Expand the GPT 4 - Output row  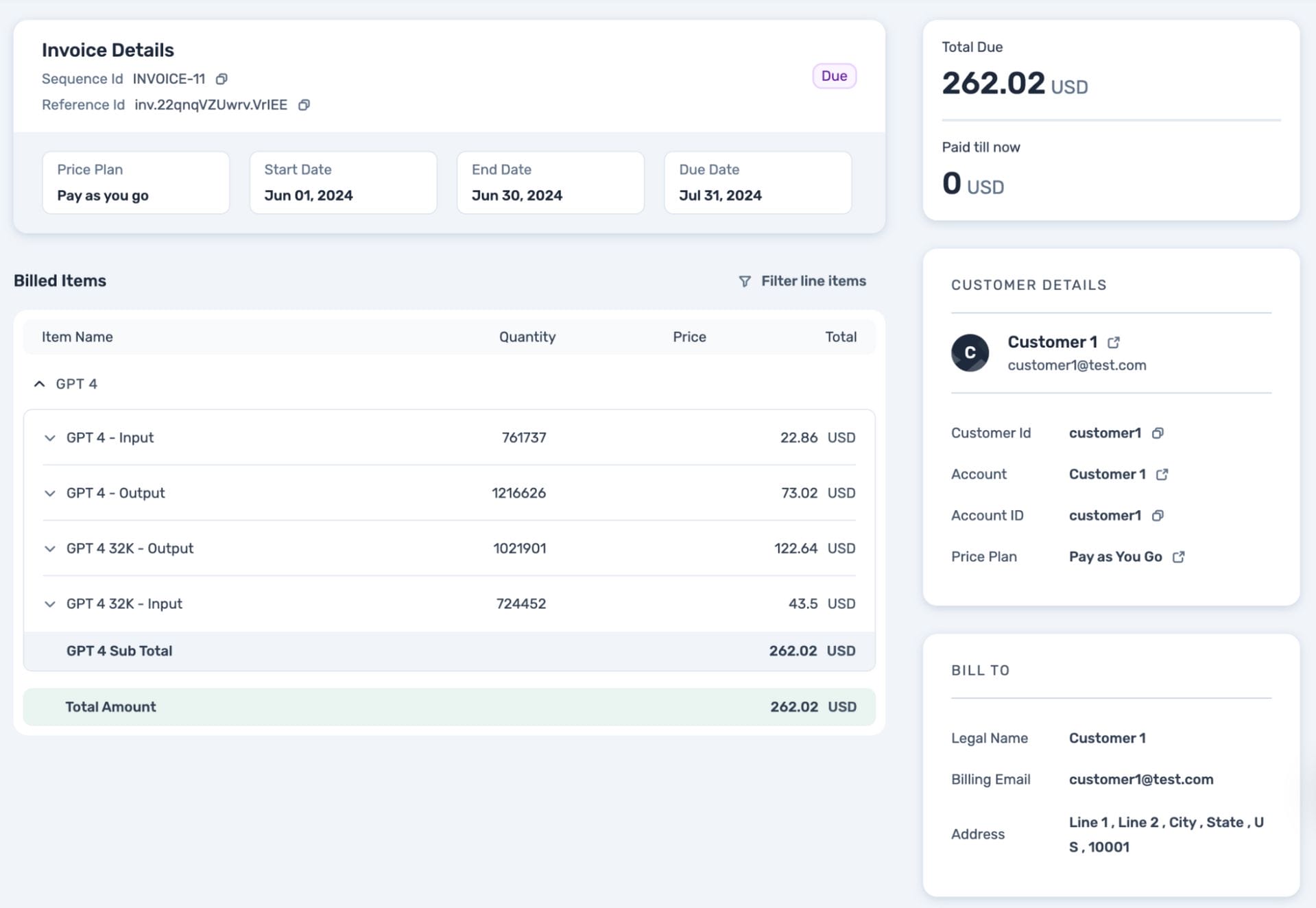(49, 493)
